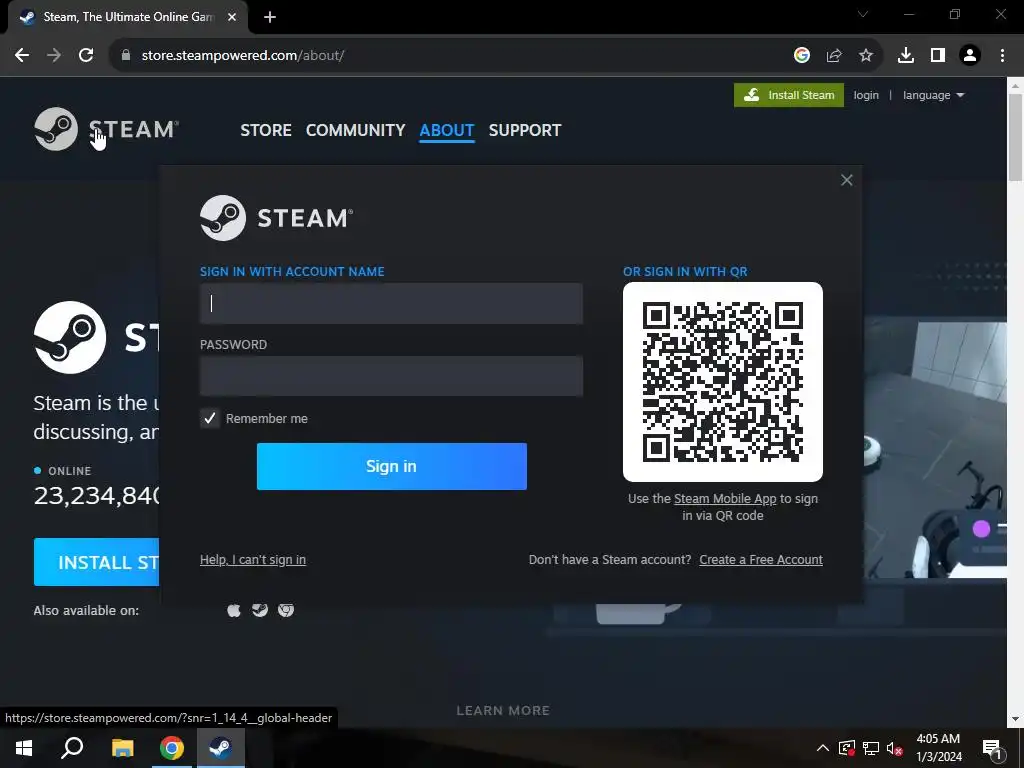Viewport: 1024px width, 768px height.
Task: Click the LEARN MORE text
Action: coord(503,711)
